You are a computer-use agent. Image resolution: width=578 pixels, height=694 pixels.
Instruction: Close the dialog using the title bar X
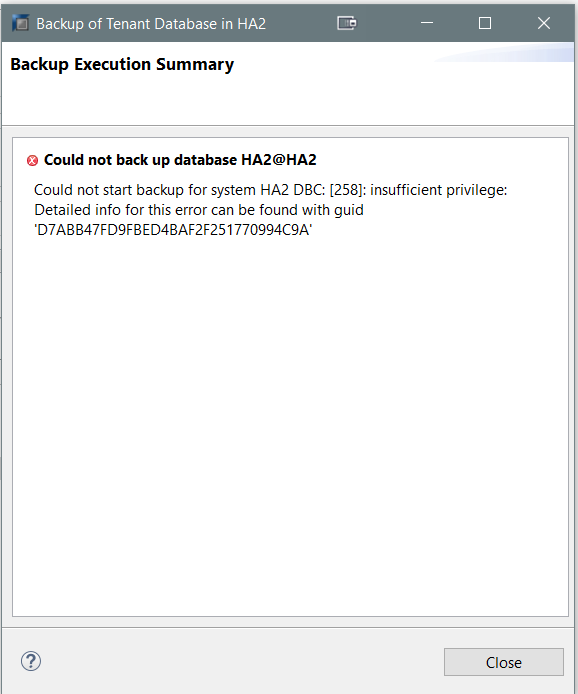click(x=544, y=23)
